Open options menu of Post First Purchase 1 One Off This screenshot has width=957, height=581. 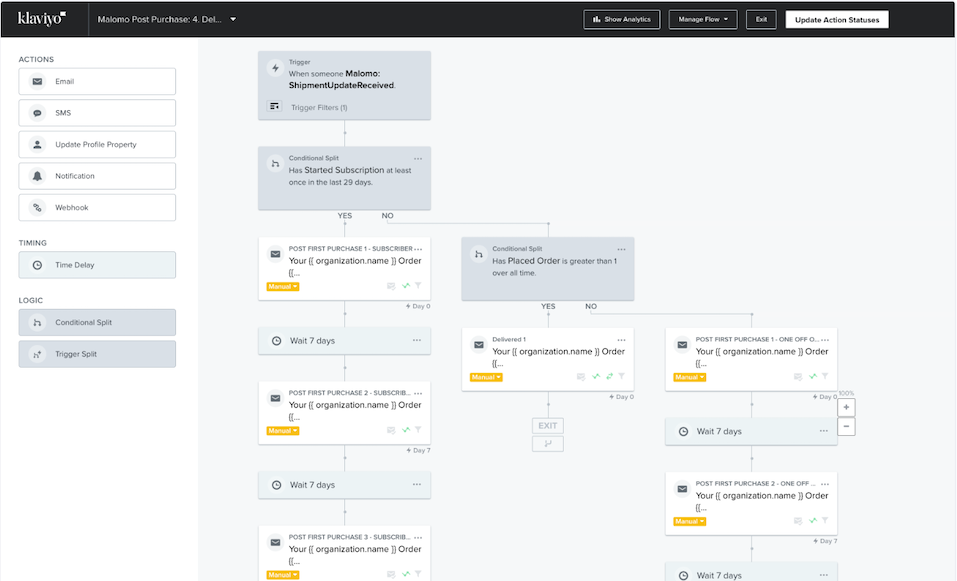click(x=825, y=340)
